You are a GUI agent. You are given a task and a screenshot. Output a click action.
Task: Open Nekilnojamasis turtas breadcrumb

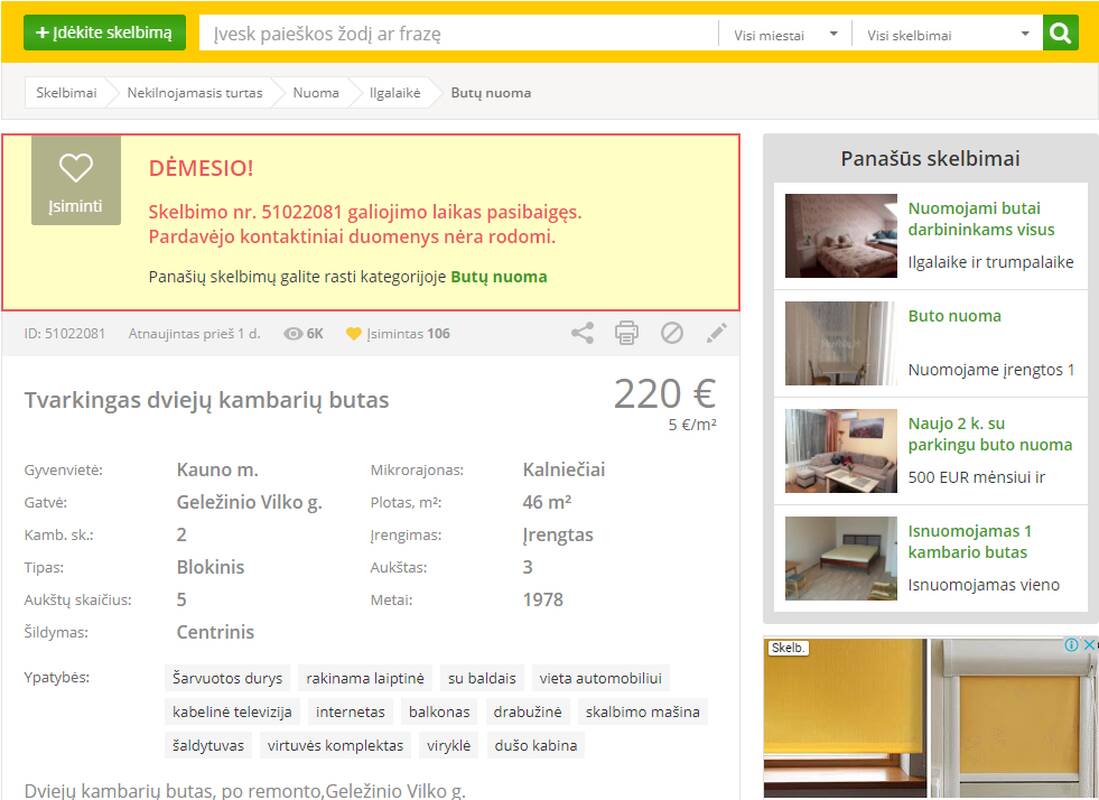[x=194, y=93]
